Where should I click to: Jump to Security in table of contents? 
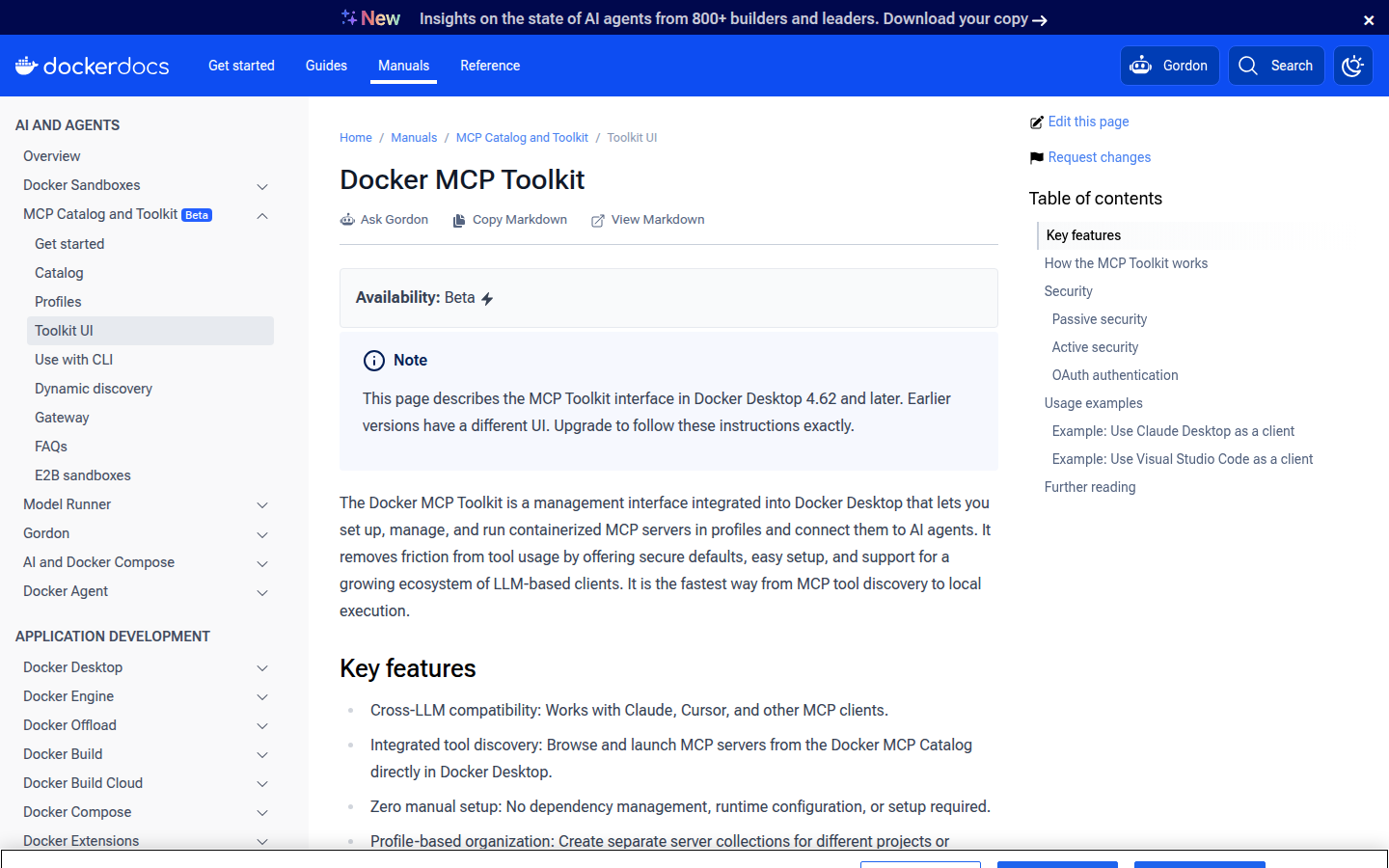click(1068, 291)
